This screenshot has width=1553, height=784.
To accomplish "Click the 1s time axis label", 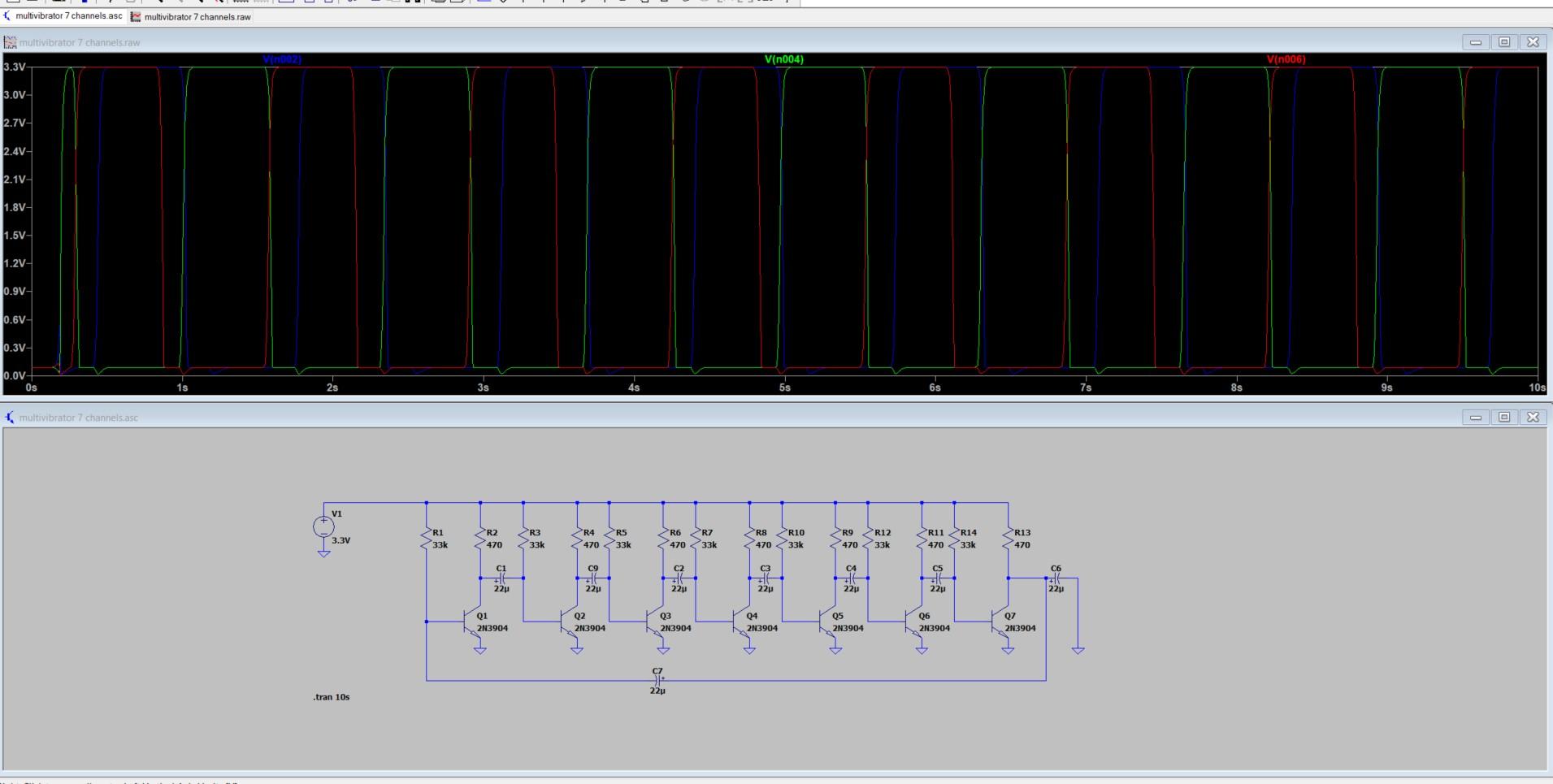I will (x=182, y=388).
